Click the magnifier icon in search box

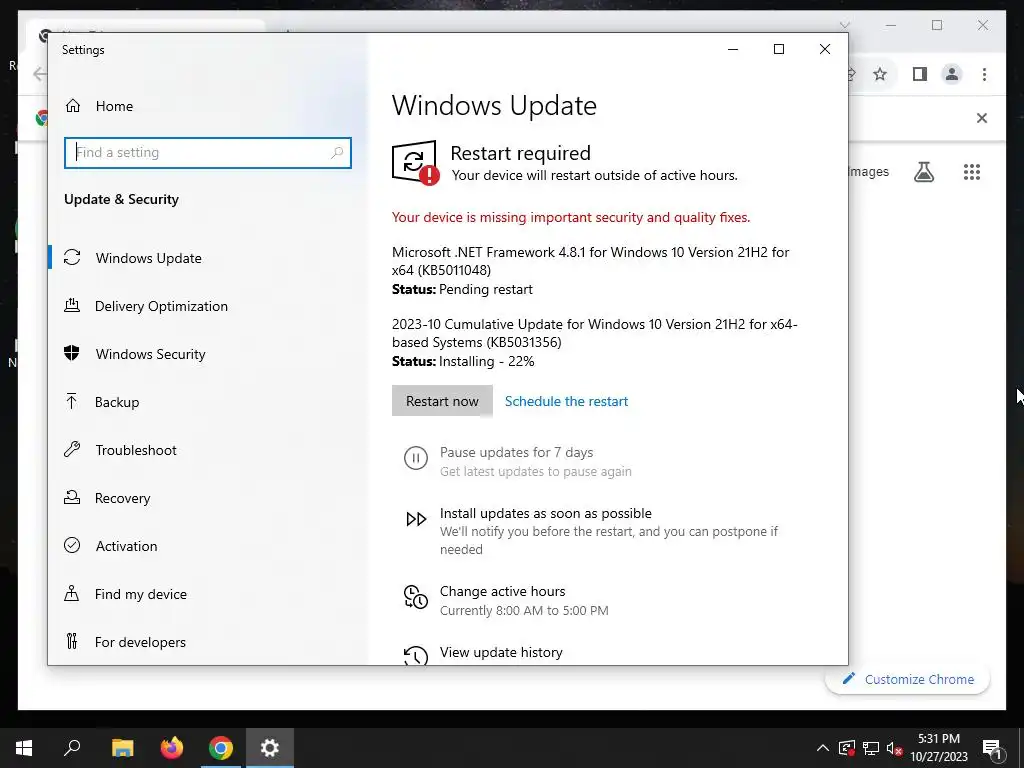pyautogui.click(x=337, y=153)
